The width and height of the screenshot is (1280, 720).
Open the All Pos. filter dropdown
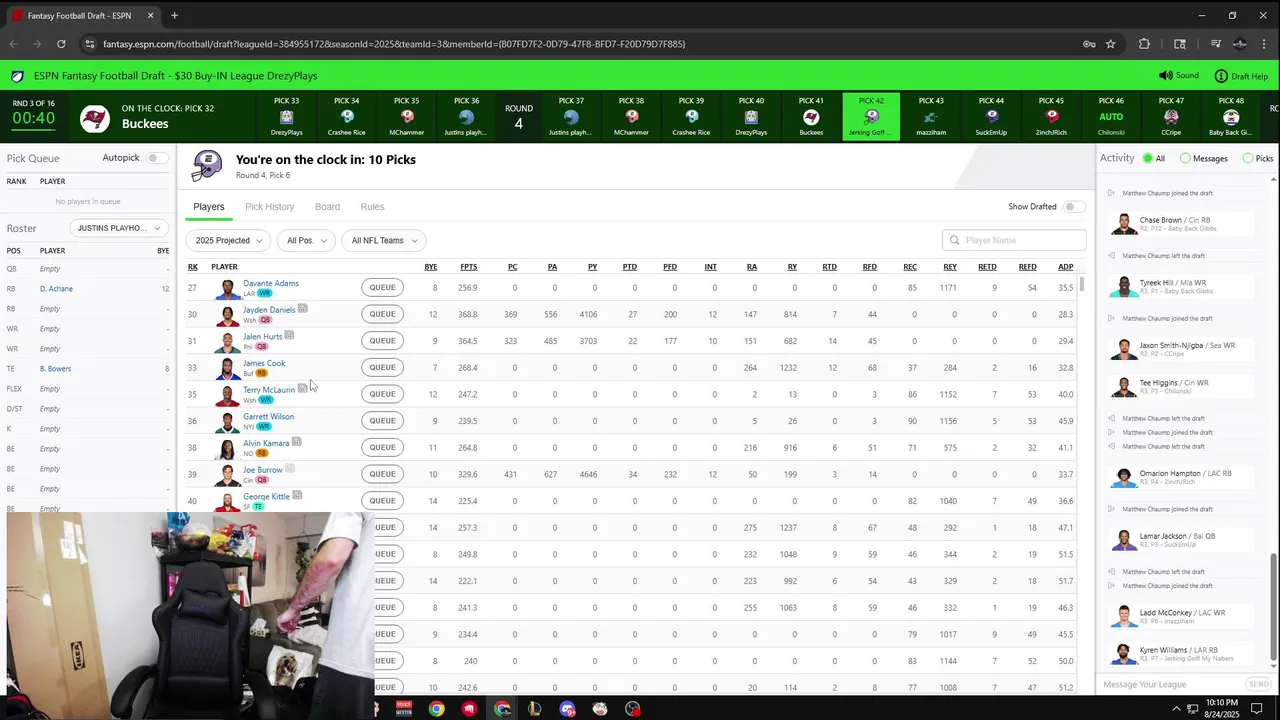(x=306, y=240)
